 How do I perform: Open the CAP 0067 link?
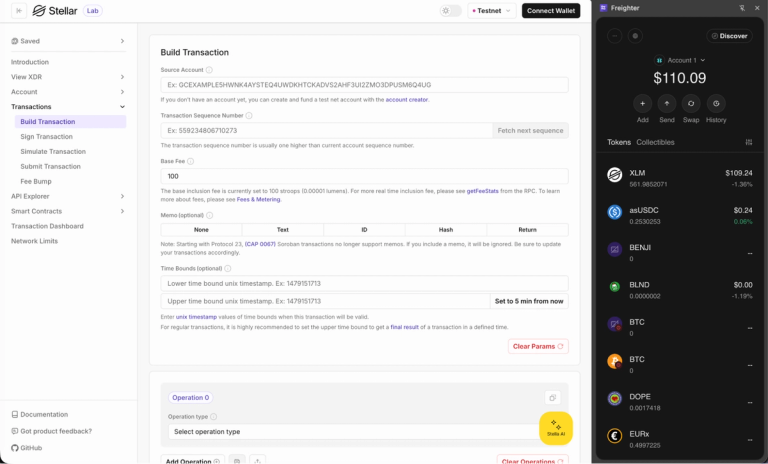pos(260,244)
